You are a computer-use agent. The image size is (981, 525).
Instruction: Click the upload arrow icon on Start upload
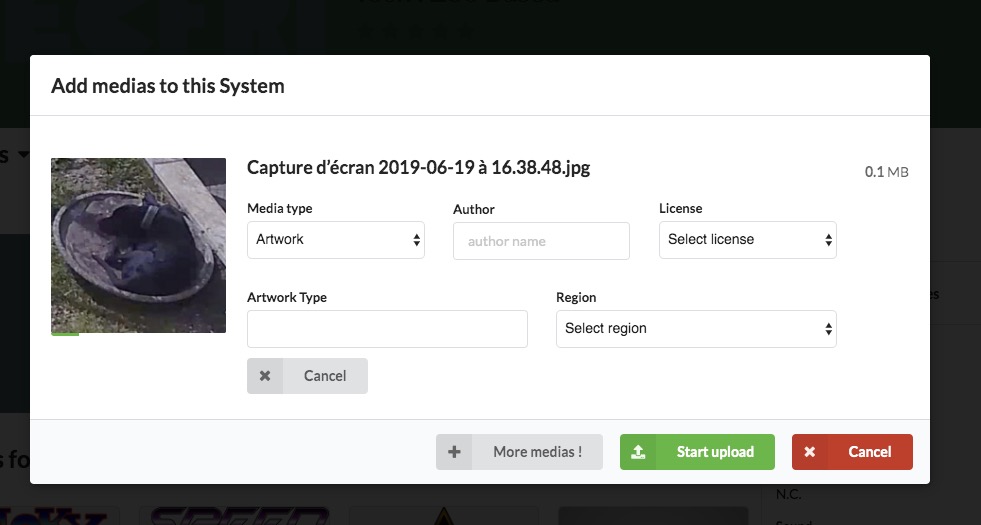[638, 452]
